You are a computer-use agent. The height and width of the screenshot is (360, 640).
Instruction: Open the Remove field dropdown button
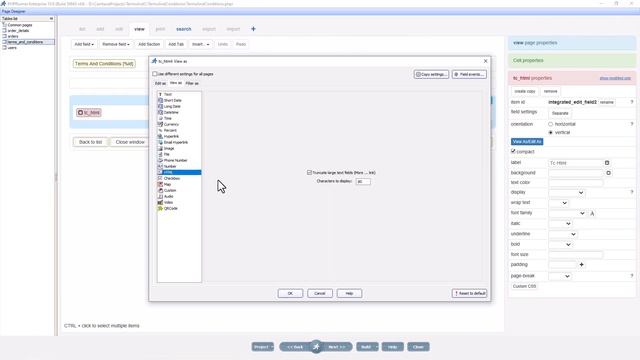point(116,44)
